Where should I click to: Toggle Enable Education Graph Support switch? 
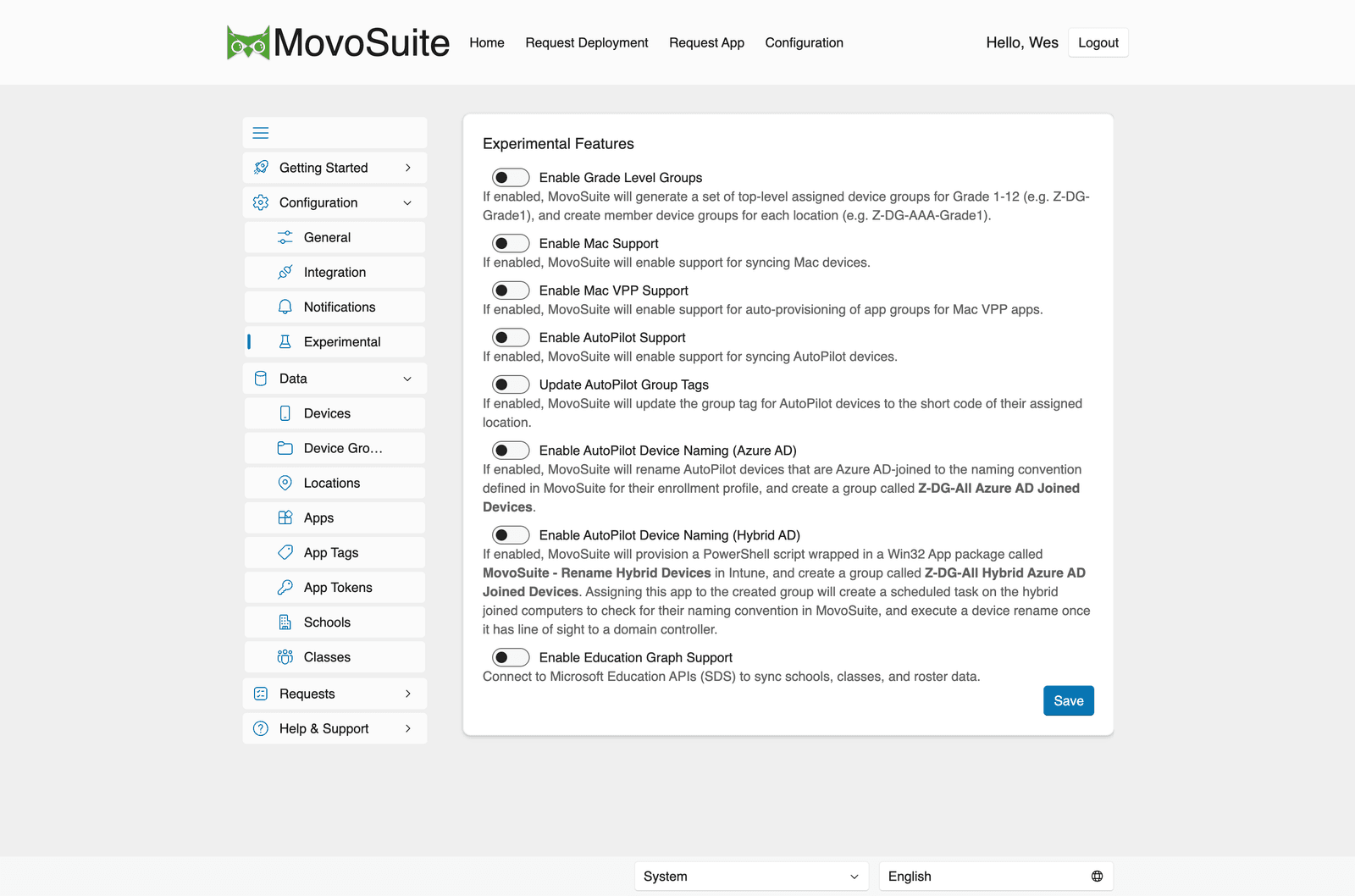pos(511,657)
